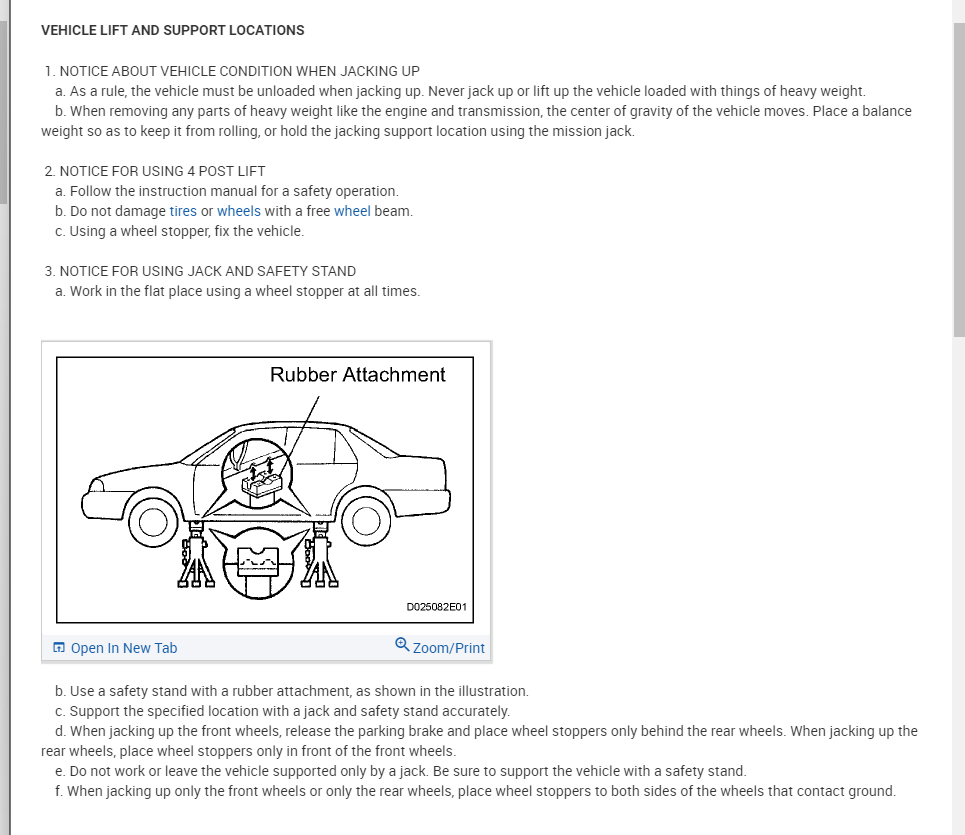The image size is (965, 835).
Task: Click the 'Open In New Tab' text link
Action: pos(124,648)
